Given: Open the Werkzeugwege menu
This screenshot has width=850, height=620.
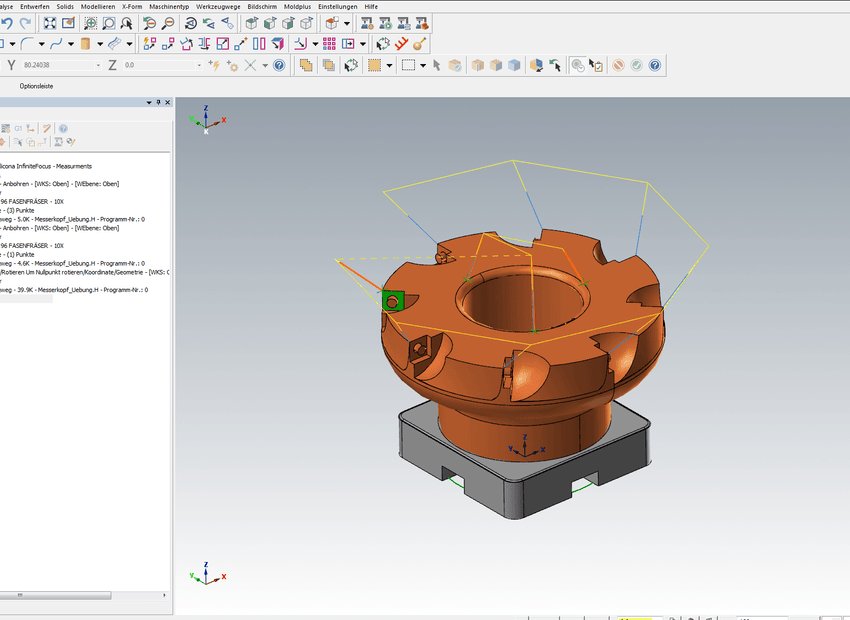Looking at the screenshot, I should point(218,7).
